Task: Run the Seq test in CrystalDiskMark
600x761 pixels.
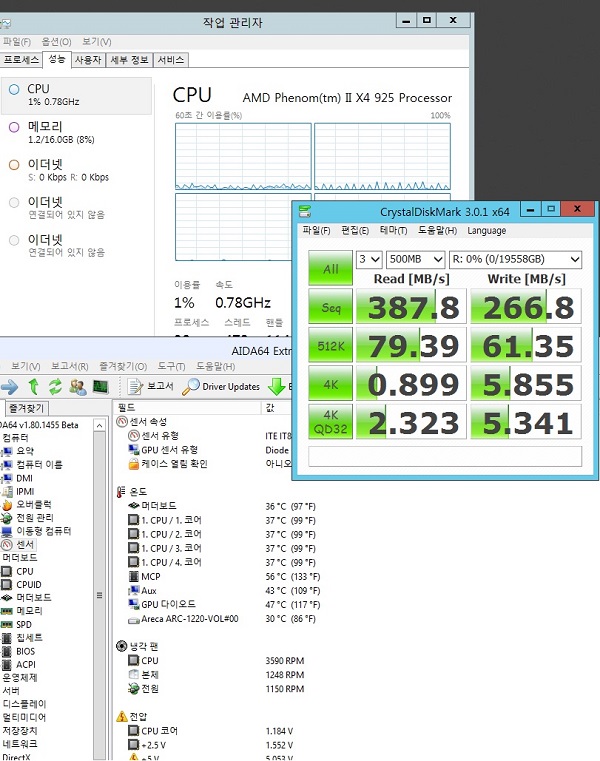Action: click(330, 306)
